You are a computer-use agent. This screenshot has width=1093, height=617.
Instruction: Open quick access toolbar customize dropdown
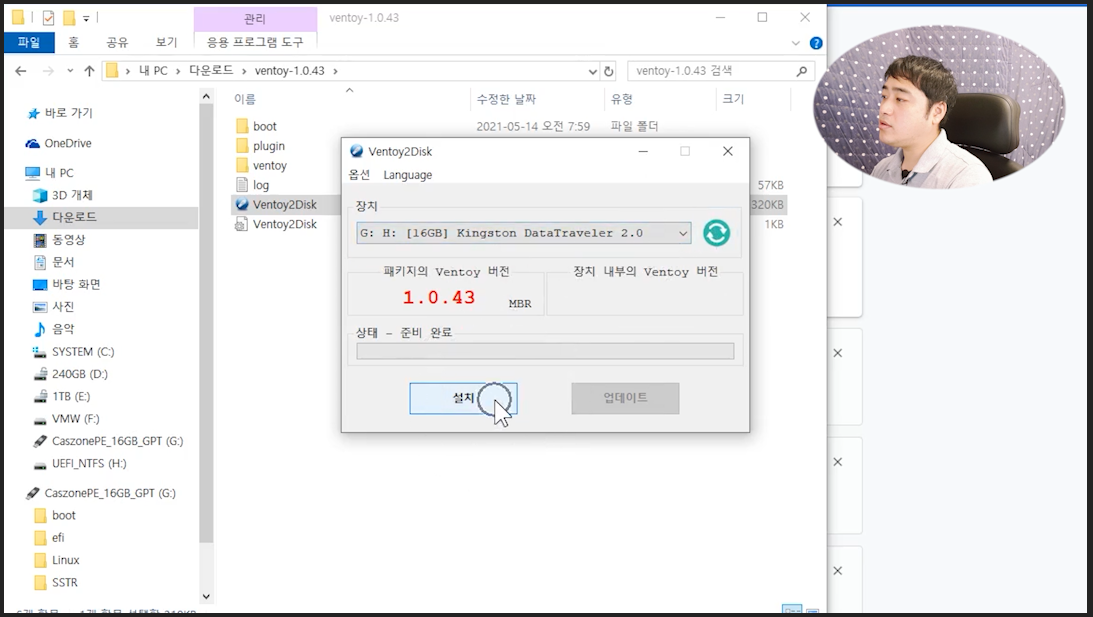tap(86, 18)
